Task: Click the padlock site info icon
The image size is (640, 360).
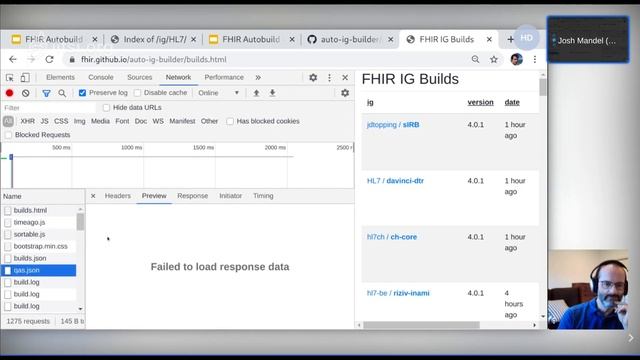Action: coord(72,60)
